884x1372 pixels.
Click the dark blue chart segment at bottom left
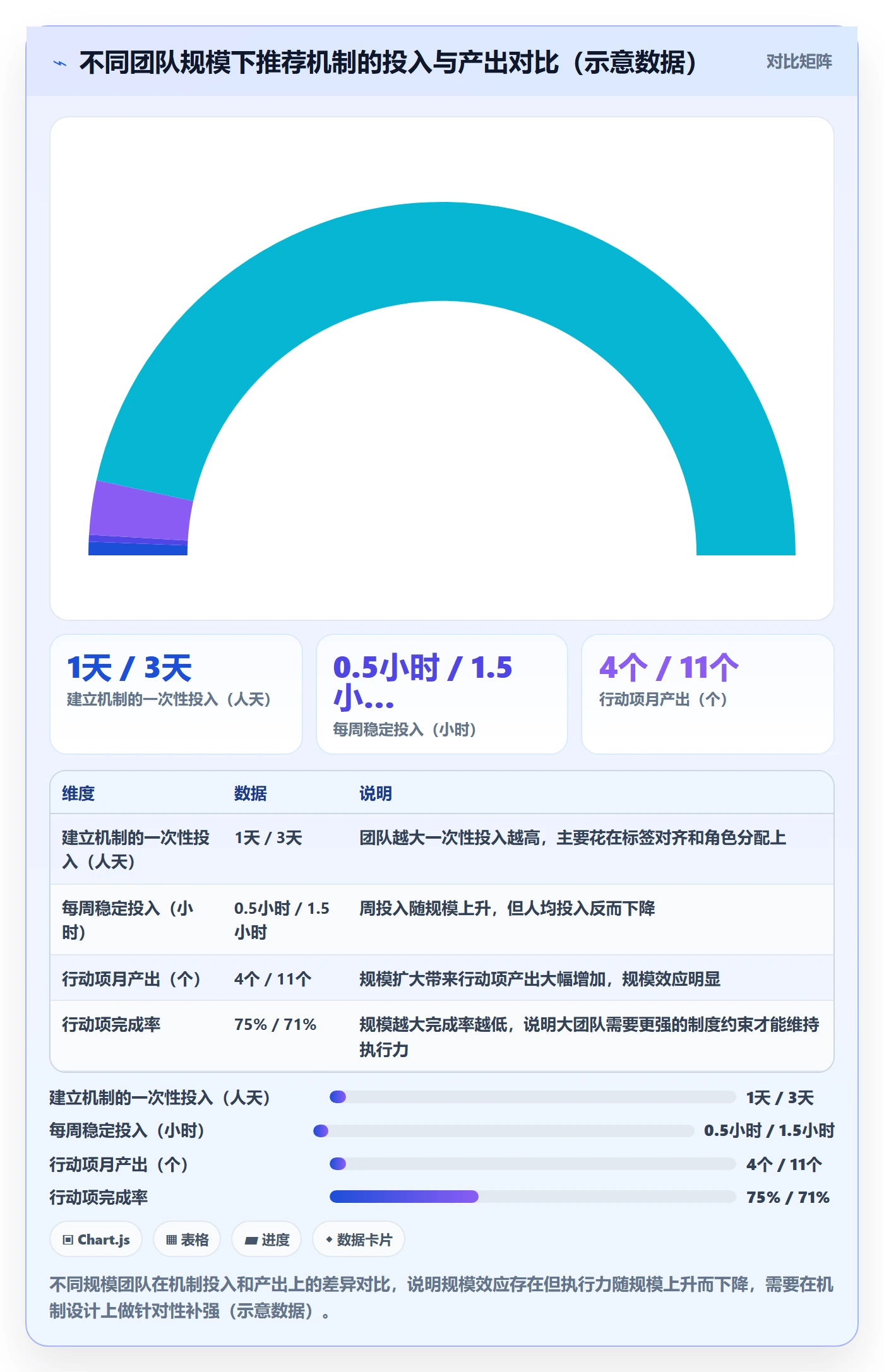(138, 549)
